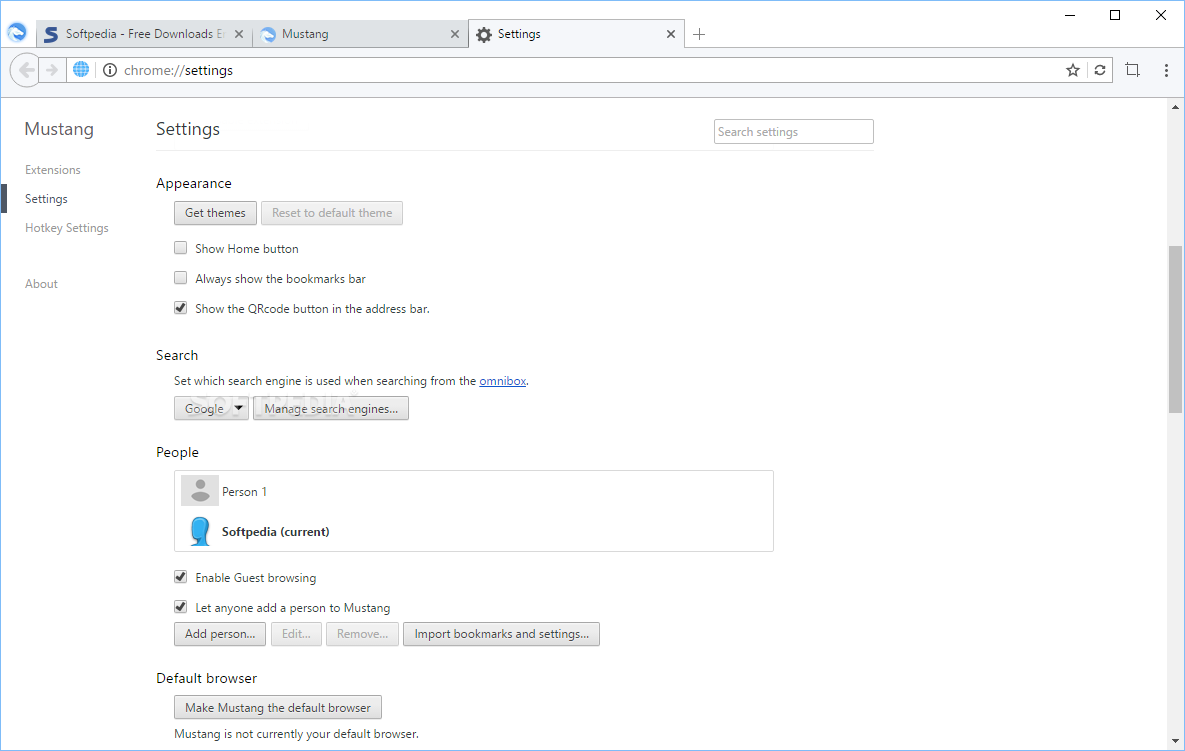Click the globe icon in address bar
Image resolution: width=1185 pixels, height=751 pixels.
pos(81,70)
